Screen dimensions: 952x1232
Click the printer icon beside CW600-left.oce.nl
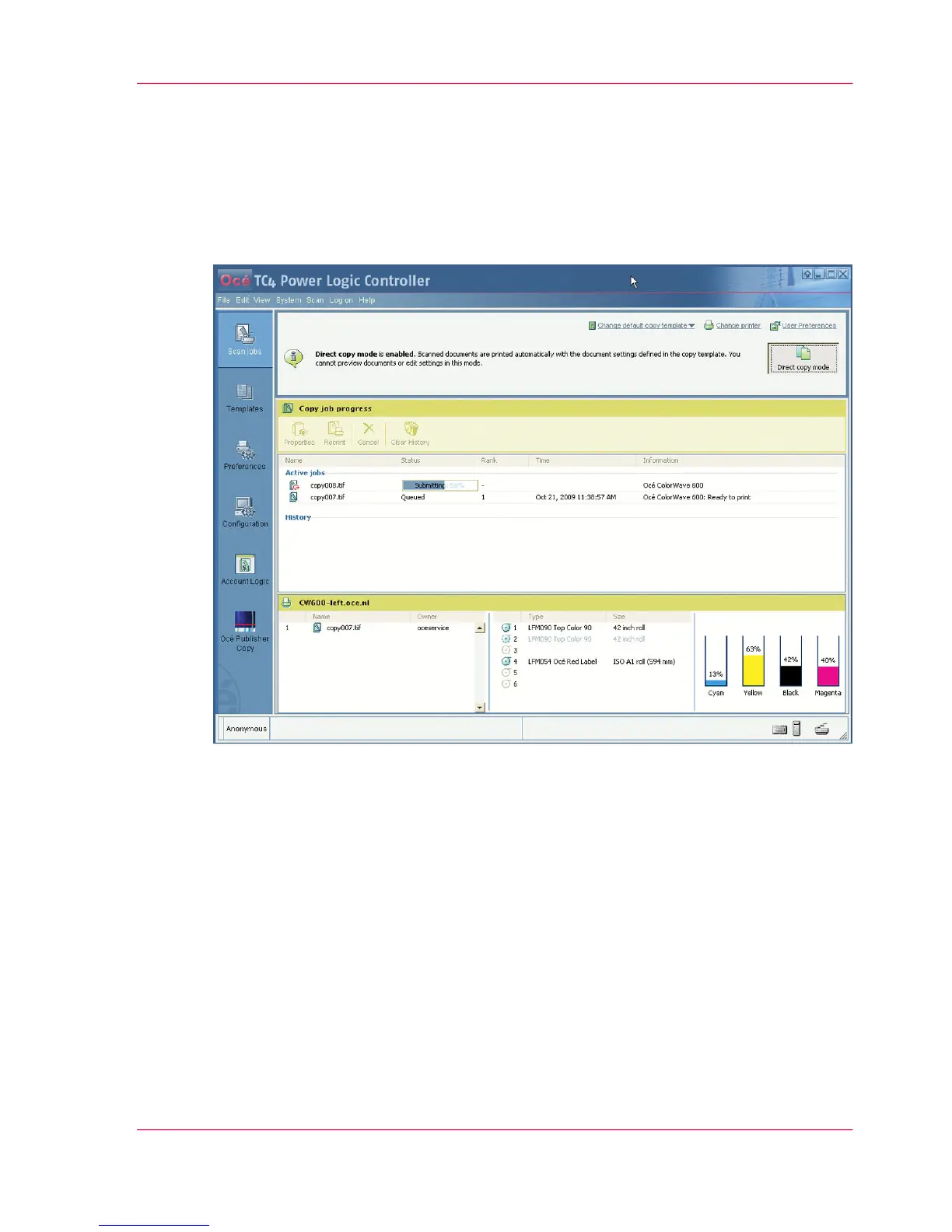(x=286, y=603)
